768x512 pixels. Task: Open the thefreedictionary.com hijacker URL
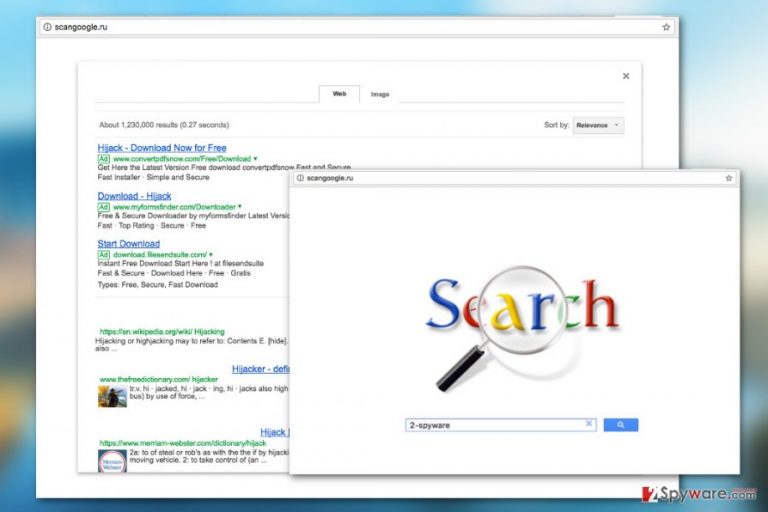(159, 379)
